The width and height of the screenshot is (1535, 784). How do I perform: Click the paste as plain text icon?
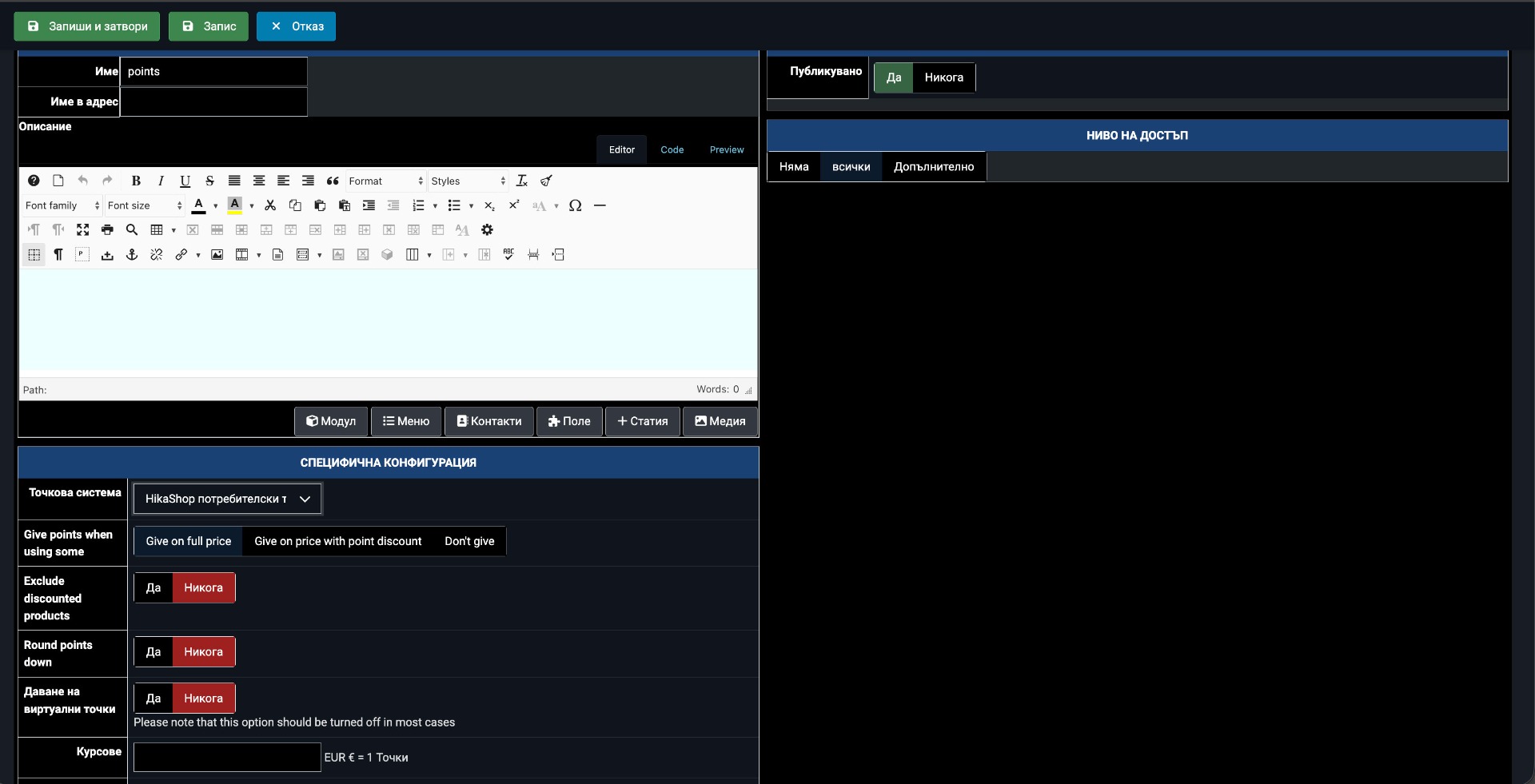(345, 205)
